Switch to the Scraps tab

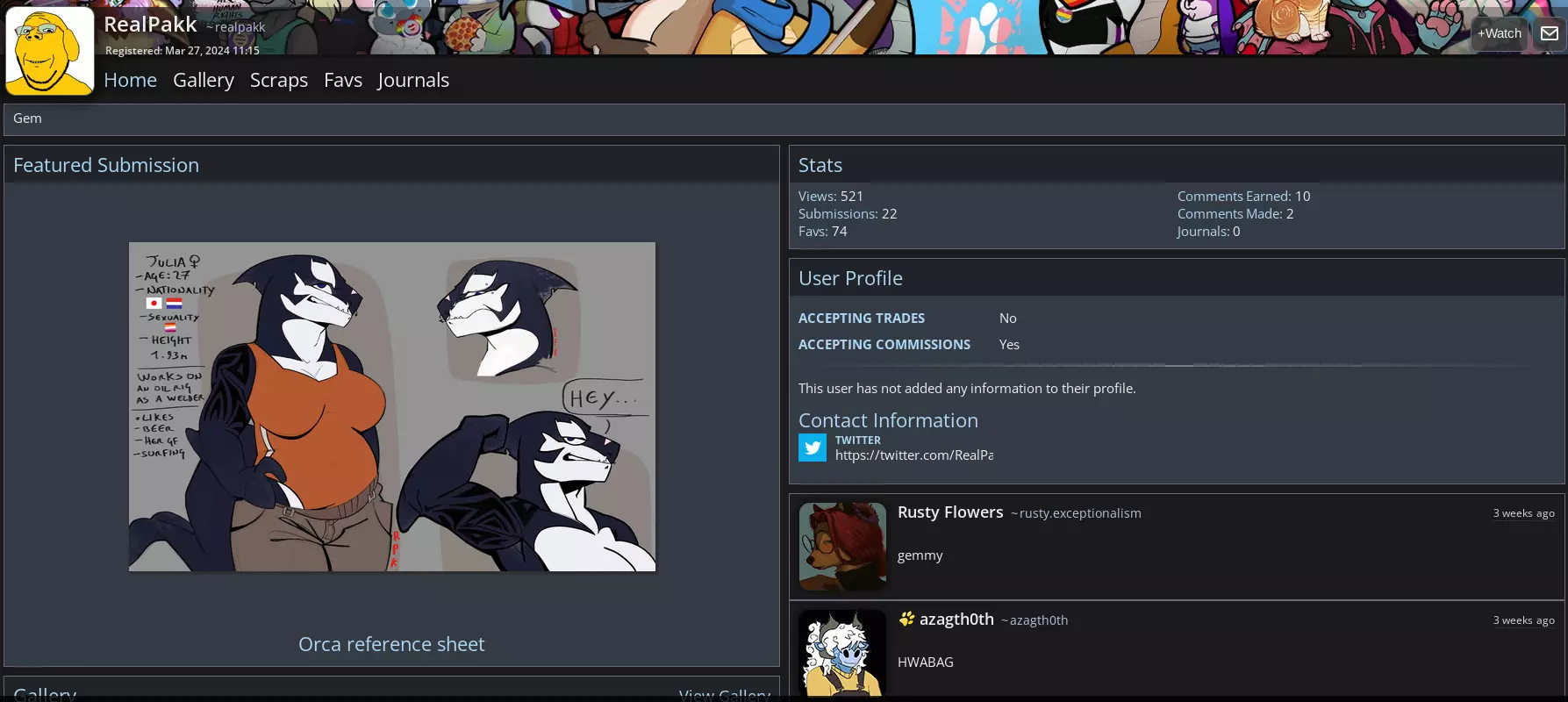pyautogui.click(x=279, y=80)
